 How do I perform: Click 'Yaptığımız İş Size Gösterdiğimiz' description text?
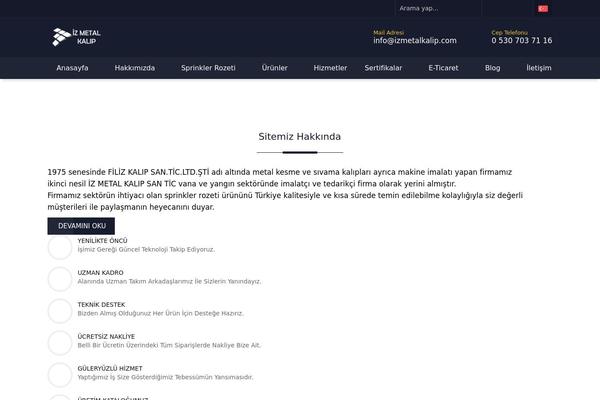point(165,377)
